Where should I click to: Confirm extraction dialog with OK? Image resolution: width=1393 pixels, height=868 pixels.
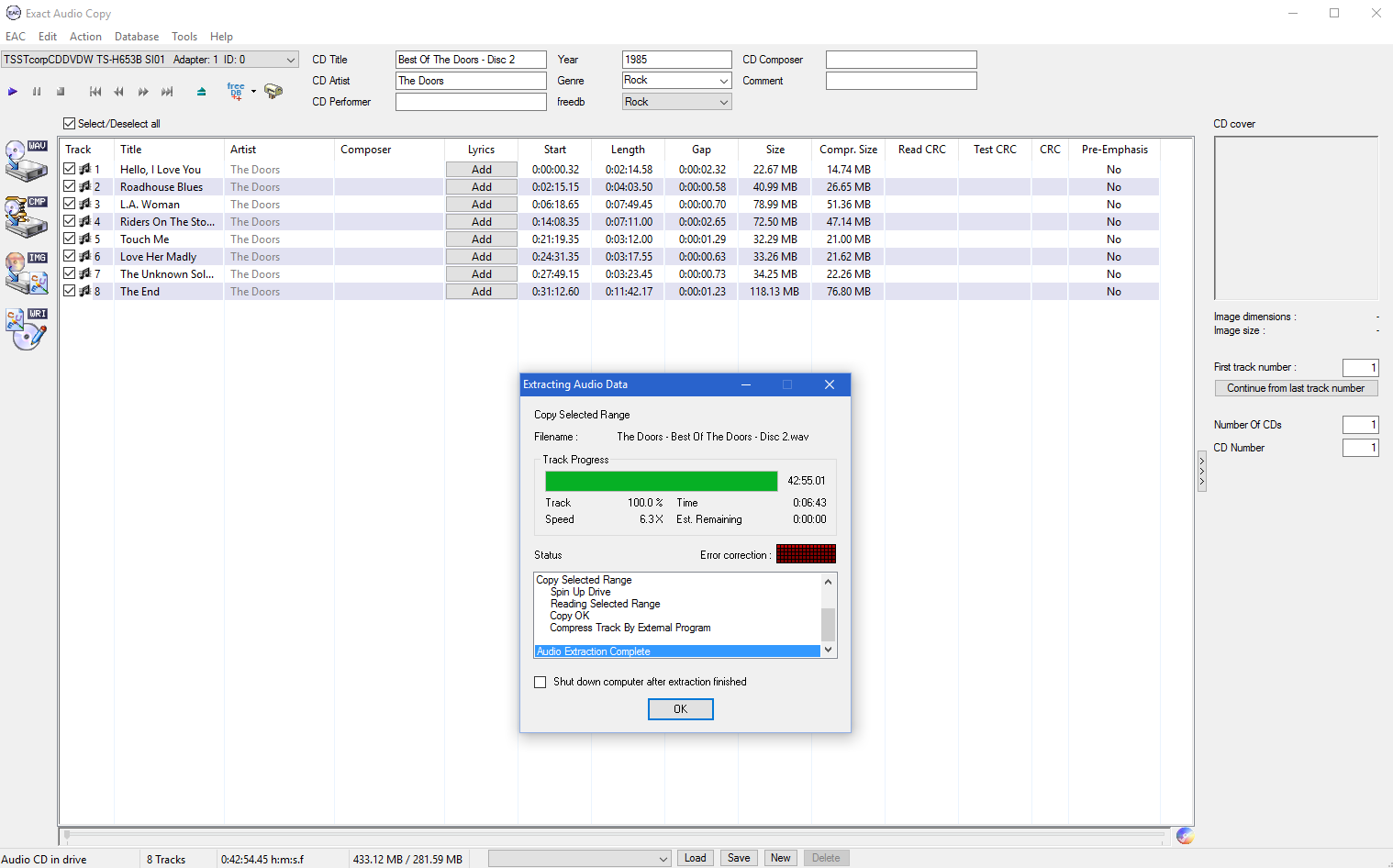[681, 709]
